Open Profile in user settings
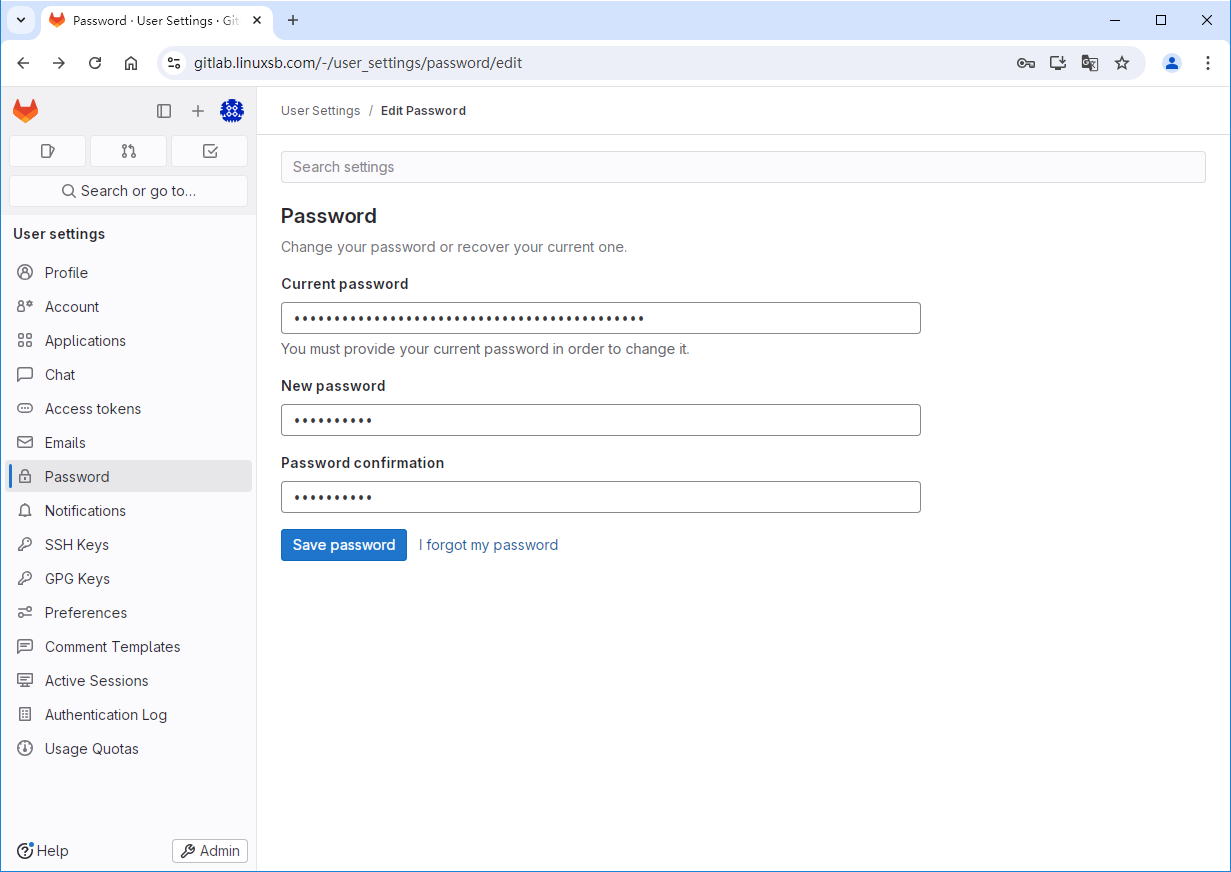Screen dimensions: 1231x872 tap(66, 273)
